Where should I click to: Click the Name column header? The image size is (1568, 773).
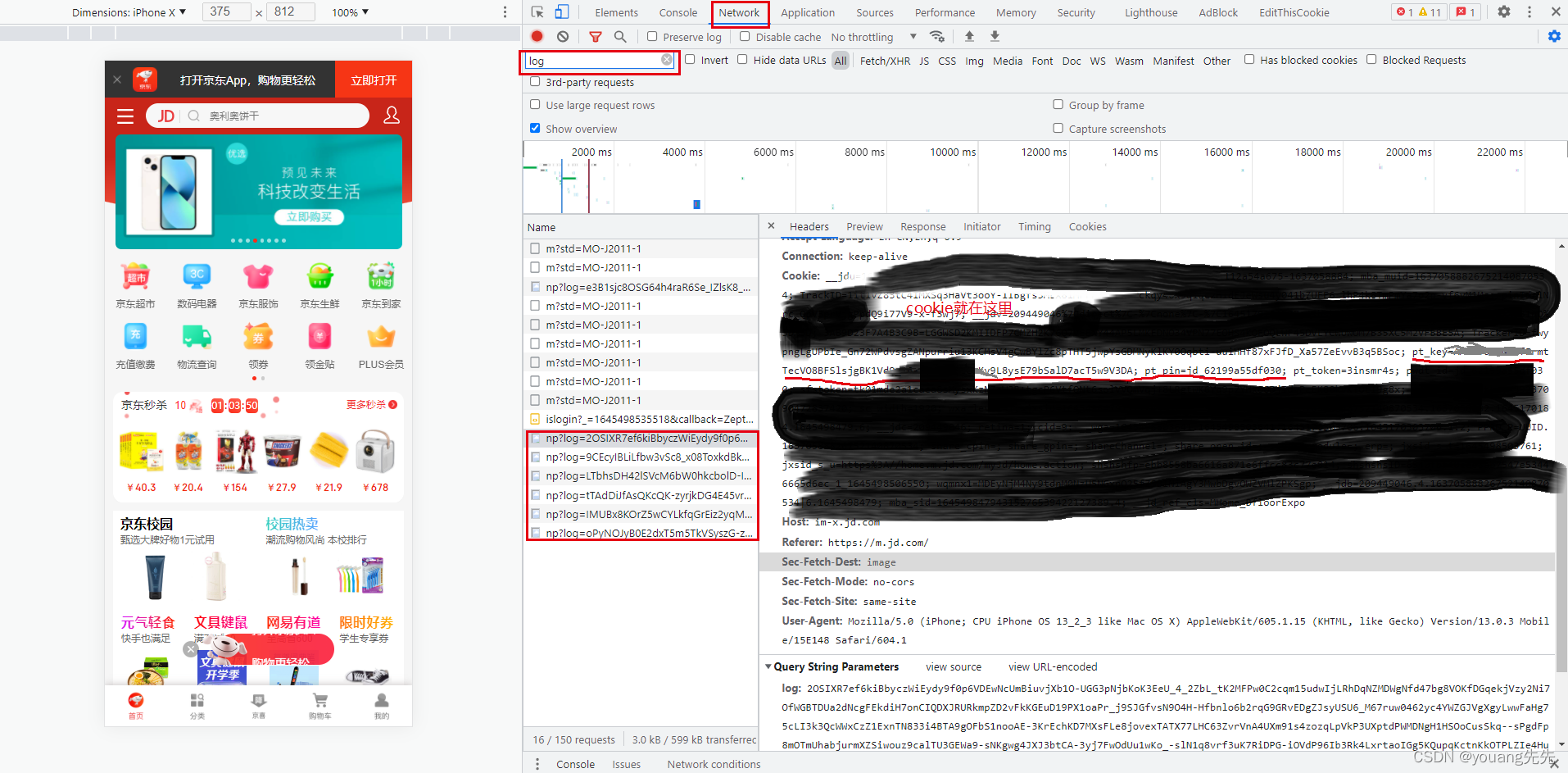tap(641, 227)
